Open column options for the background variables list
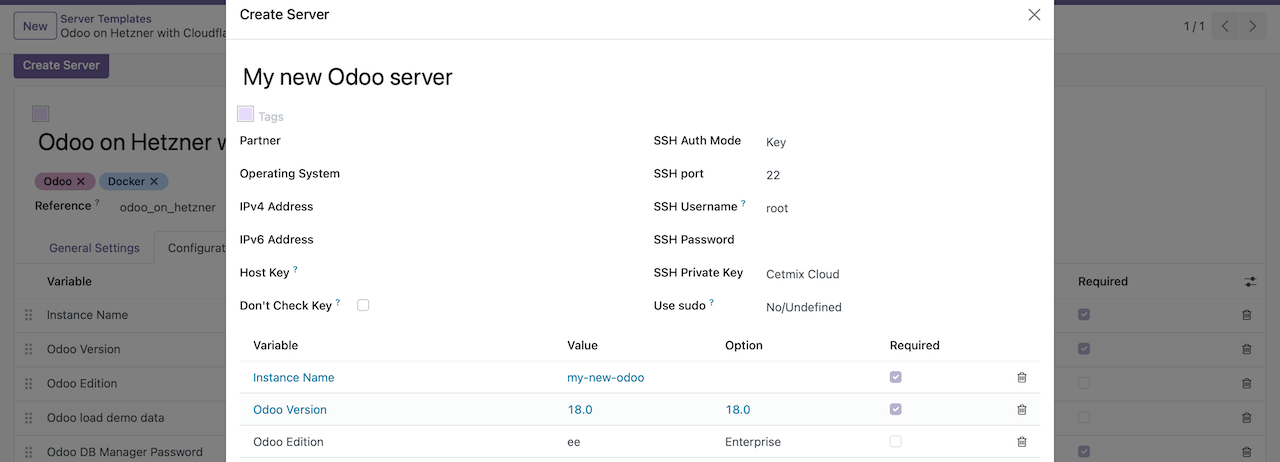Viewport: 1280px width, 462px height. click(x=1250, y=282)
